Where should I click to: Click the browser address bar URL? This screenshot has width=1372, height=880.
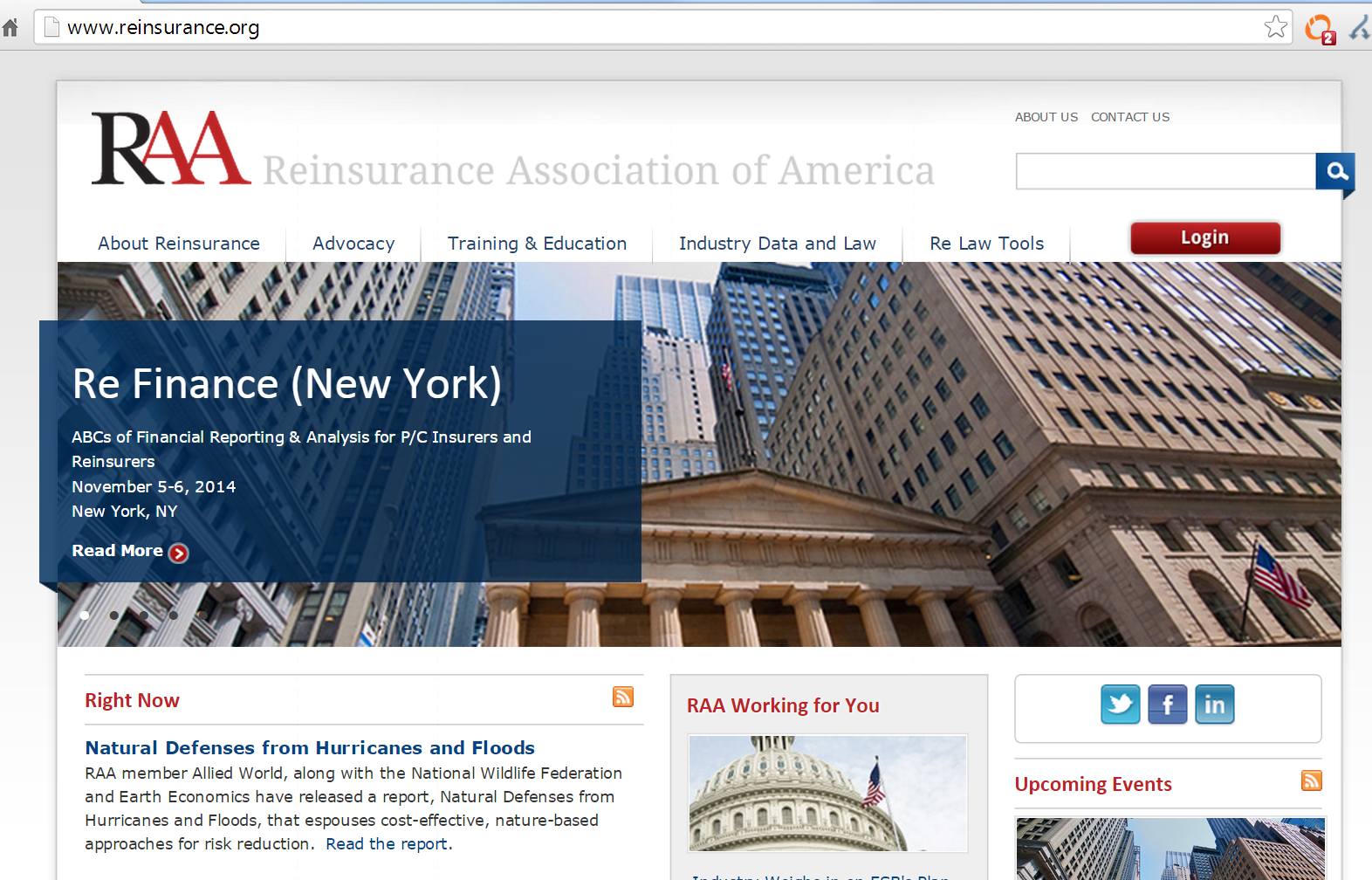pos(163,28)
